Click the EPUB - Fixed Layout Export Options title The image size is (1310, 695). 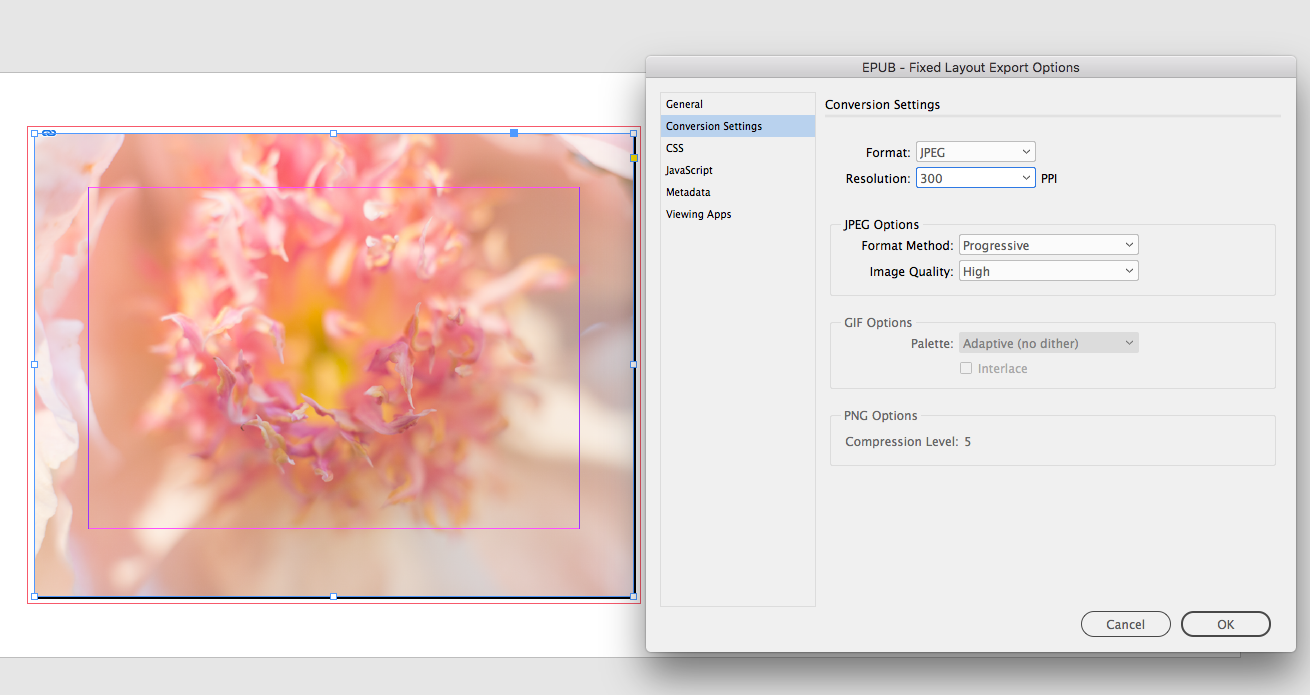971,68
